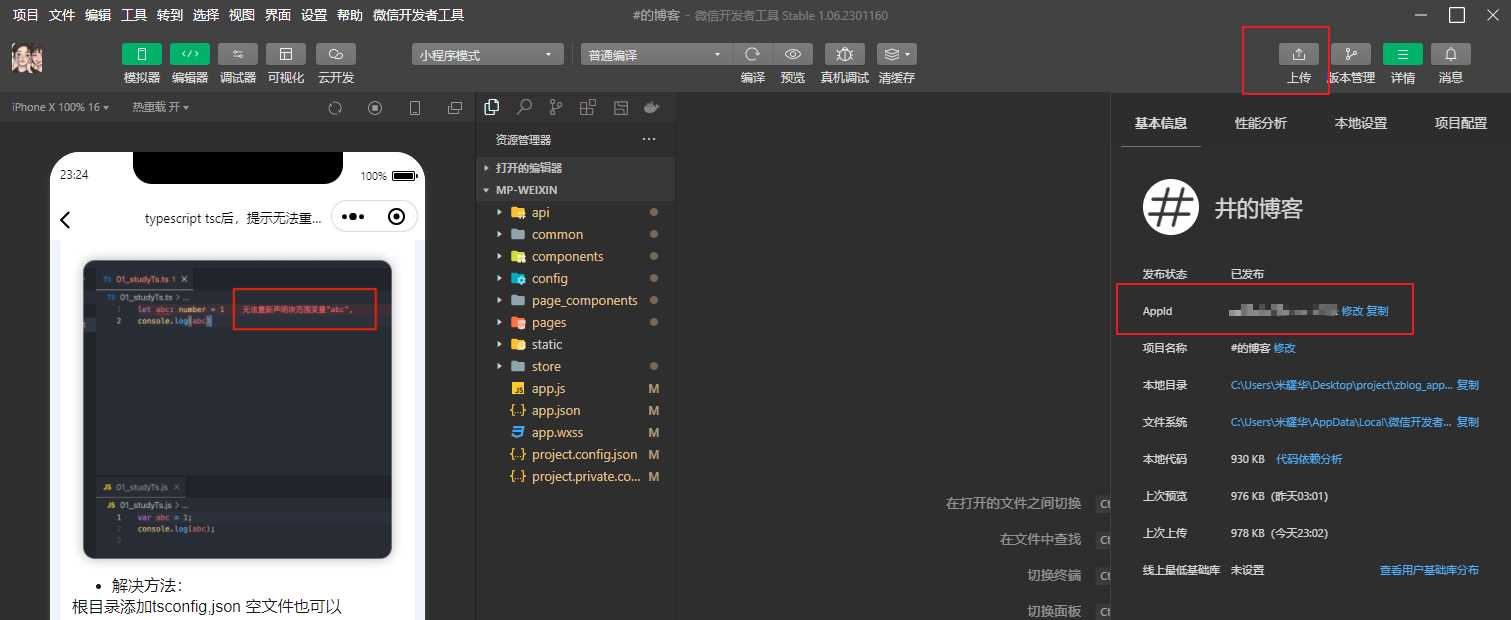Toggle the 编辑器 editor panel
1511x620 pixels.
click(x=189, y=62)
